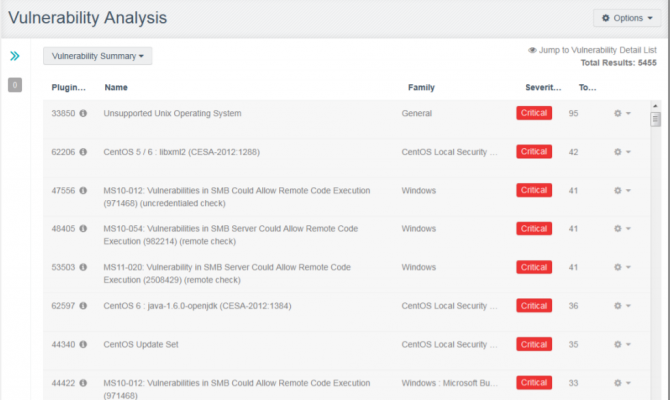The image size is (670, 400).
Task: Open gear menu for Unsupported Unix Operating System
Action: tap(621, 113)
